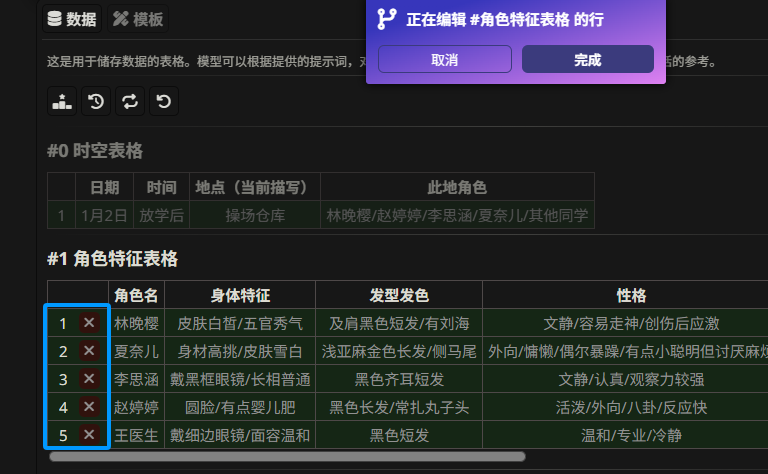Click the #1 角色特征表格 title
The height and width of the screenshot is (474, 768).
(112, 259)
